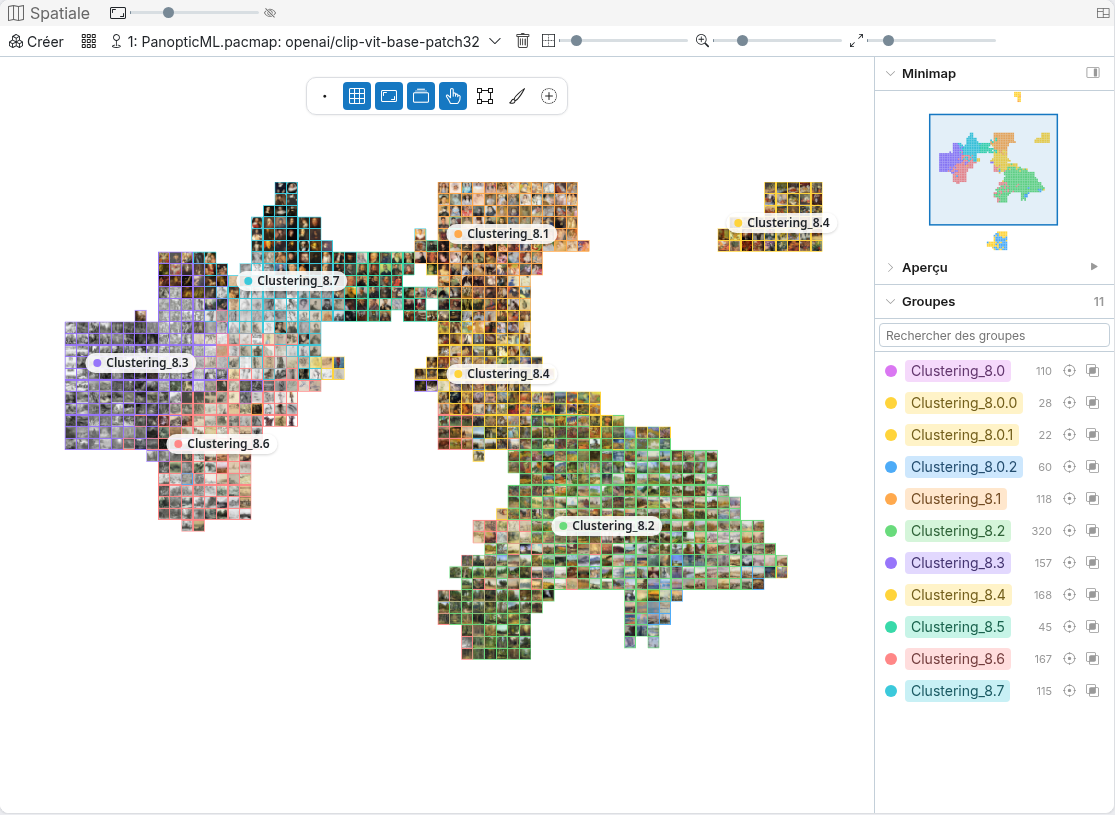Select the lasso rectangle selection tool
Screen dimensions: 1115x815
[485, 96]
